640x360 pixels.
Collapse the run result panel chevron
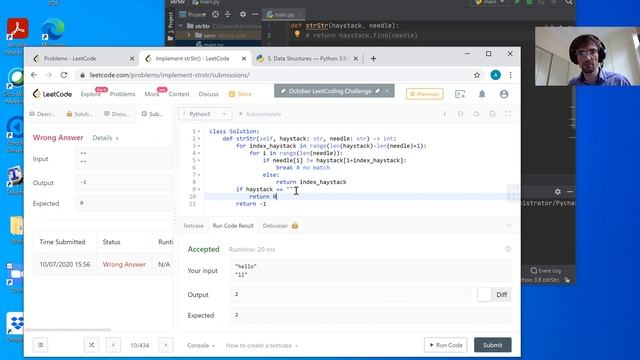[x=509, y=226]
